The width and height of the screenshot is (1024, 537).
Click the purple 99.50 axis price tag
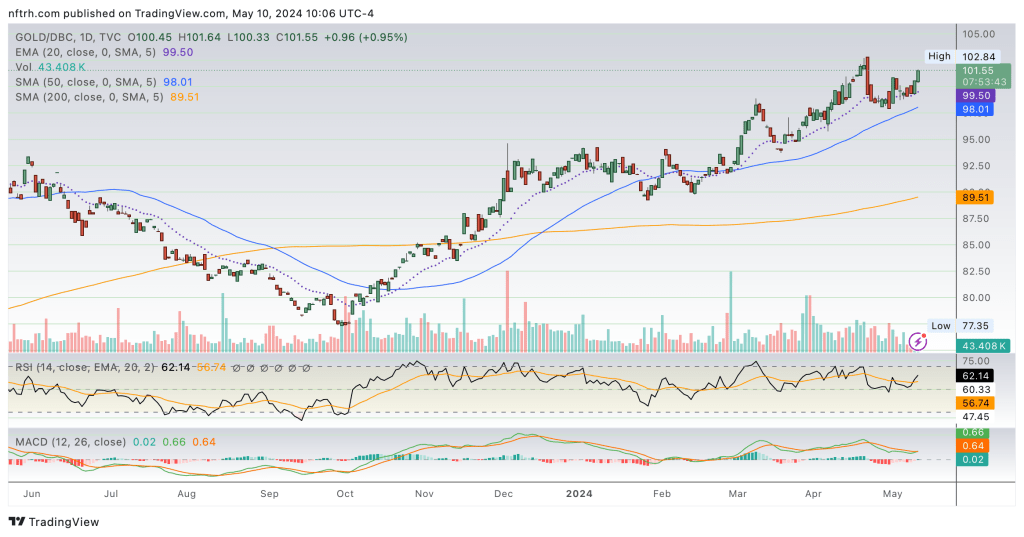(x=976, y=93)
